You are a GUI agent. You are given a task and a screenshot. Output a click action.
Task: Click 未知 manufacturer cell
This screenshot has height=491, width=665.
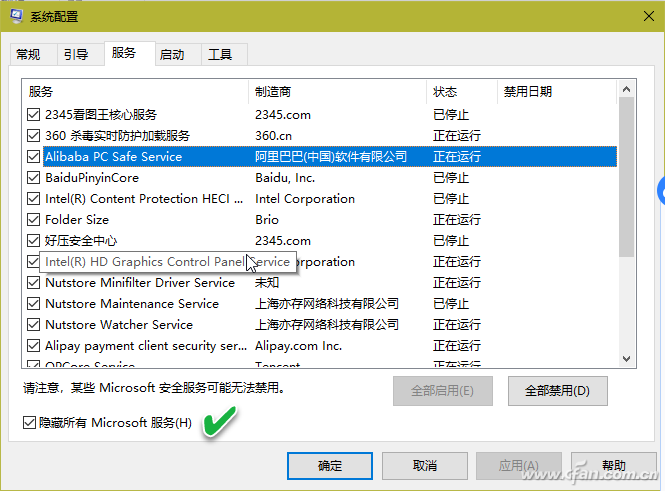[x=267, y=282]
